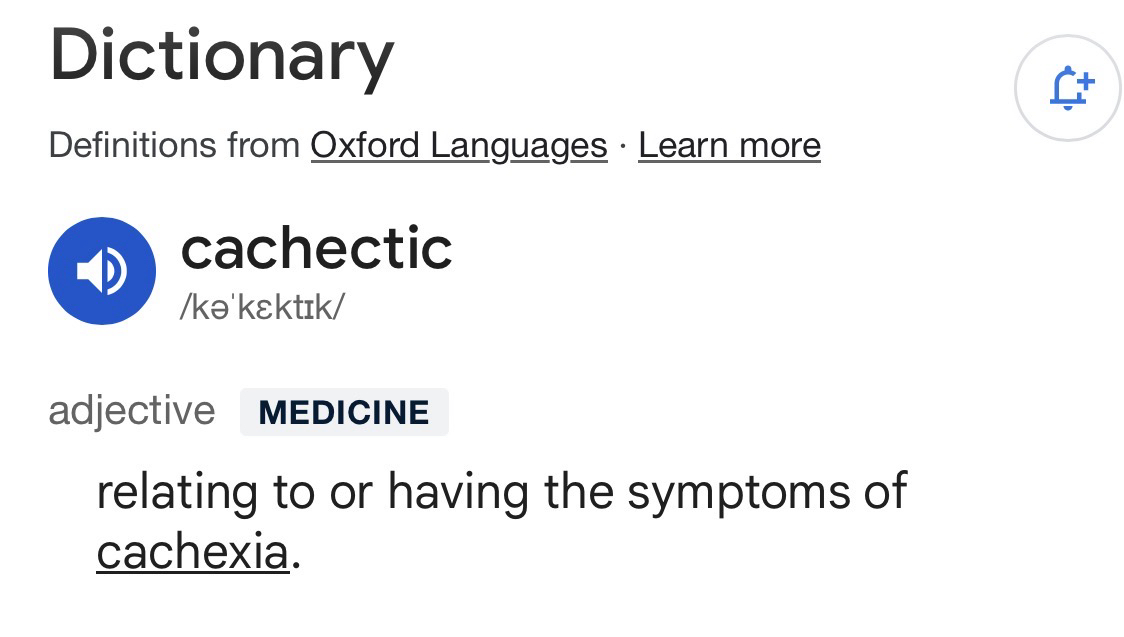Viewport: 1124px width, 637px height.
Task: Tap the bell icon to add an alert
Action: coord(1068,89)
